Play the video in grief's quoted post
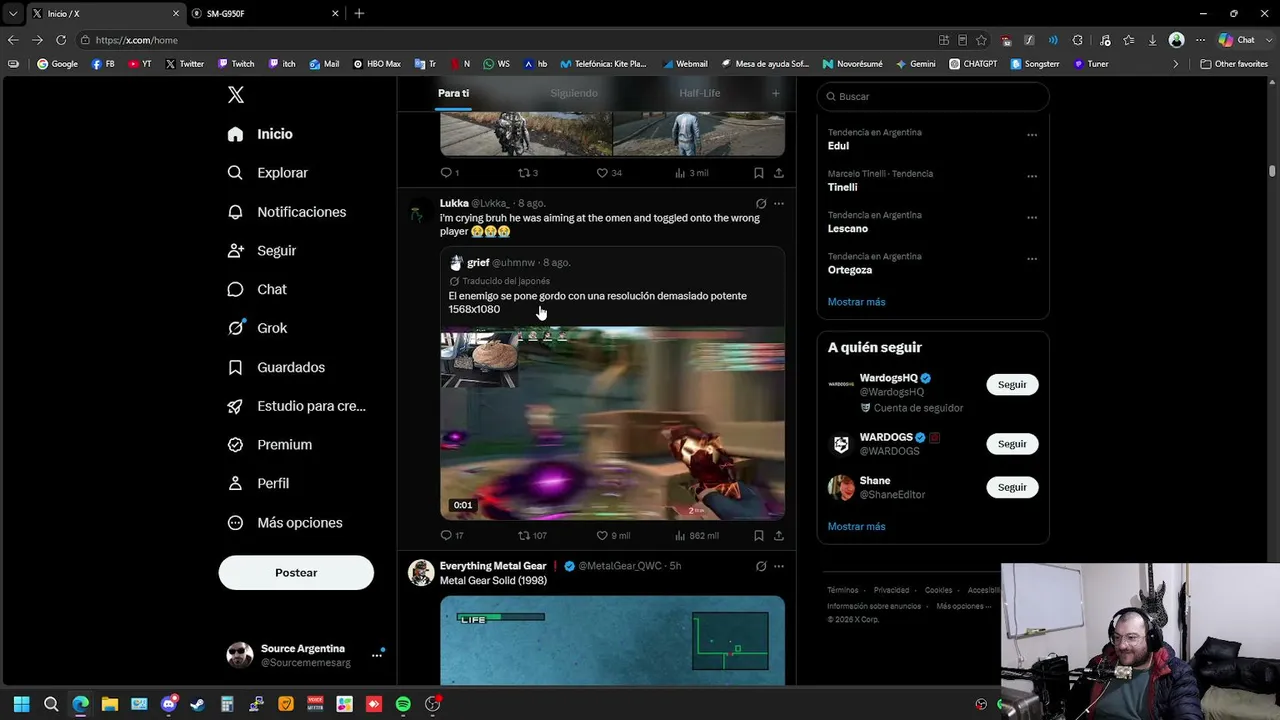 (x=612, y=423)
